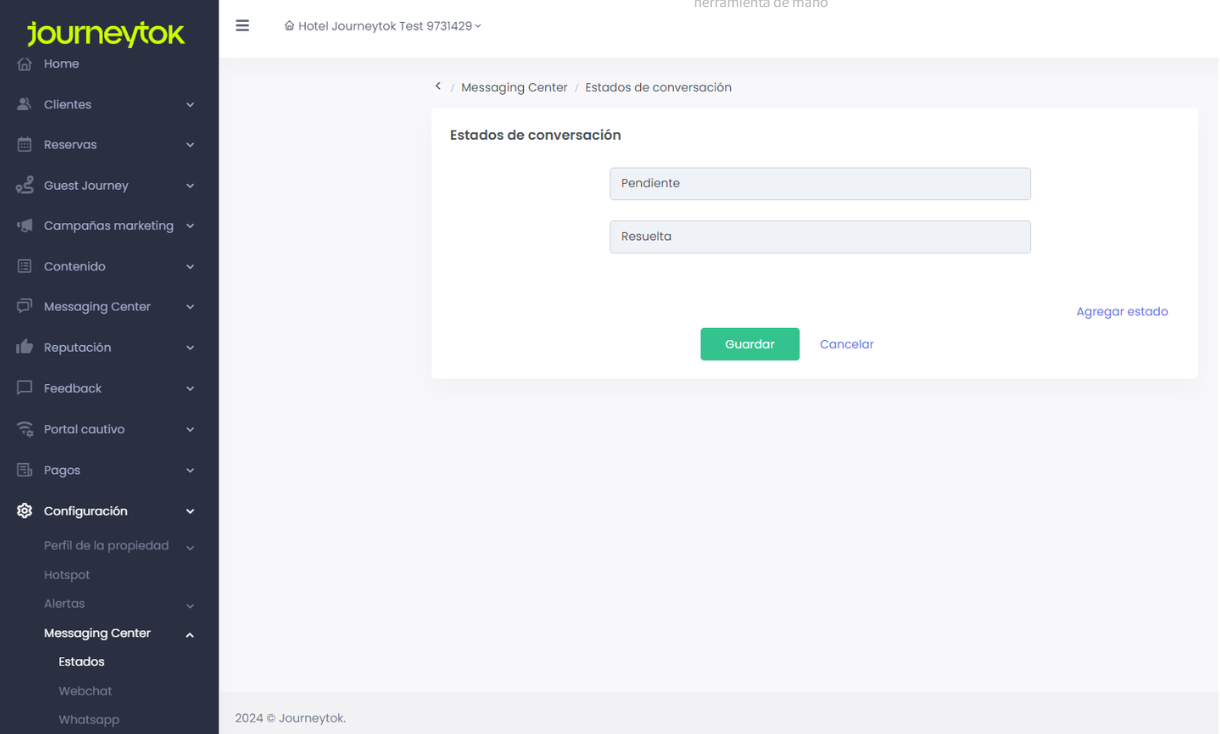Open the Webchat settings item
This screenshot has width=1220, height=734.
click(85, 691)
